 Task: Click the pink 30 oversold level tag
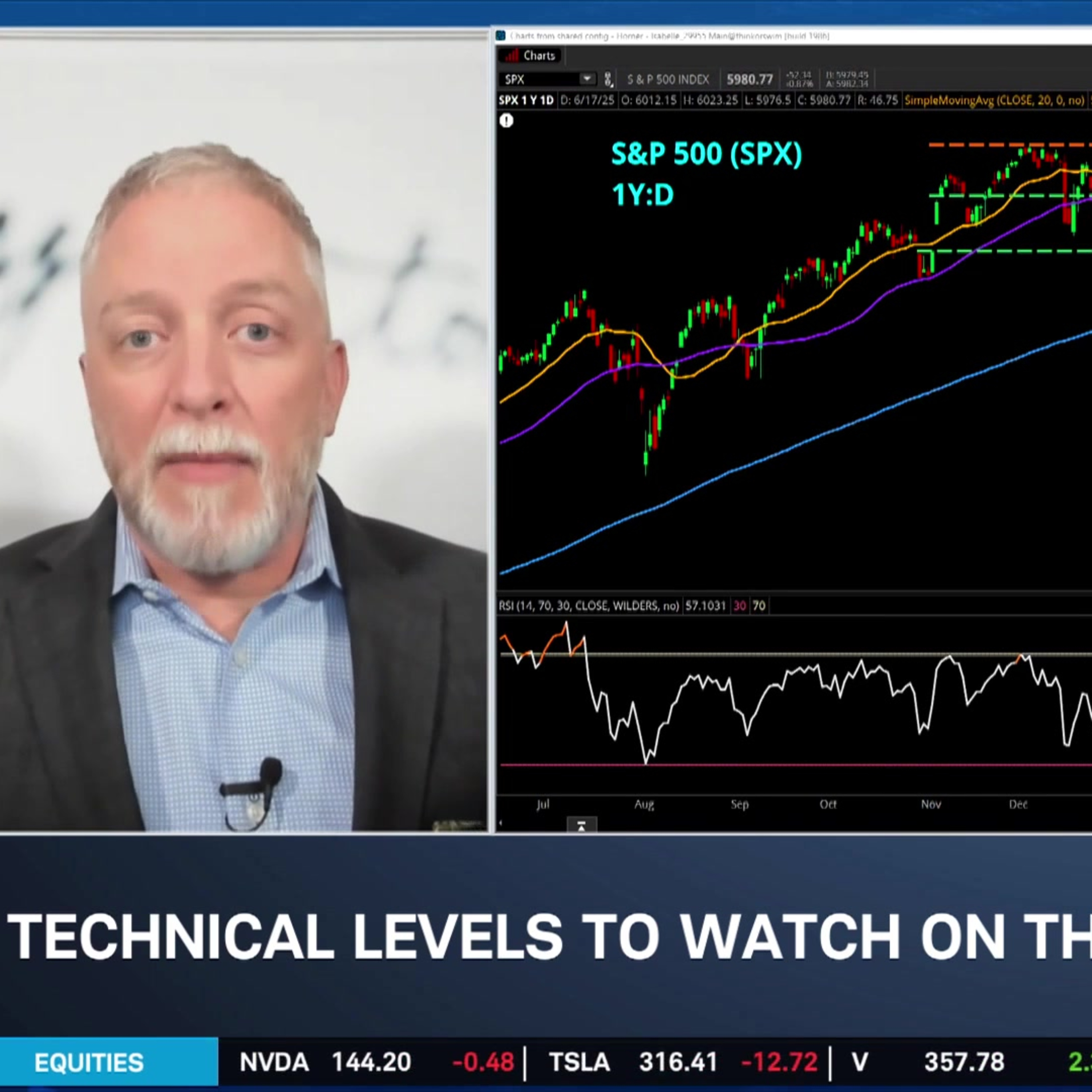point(739,606)
